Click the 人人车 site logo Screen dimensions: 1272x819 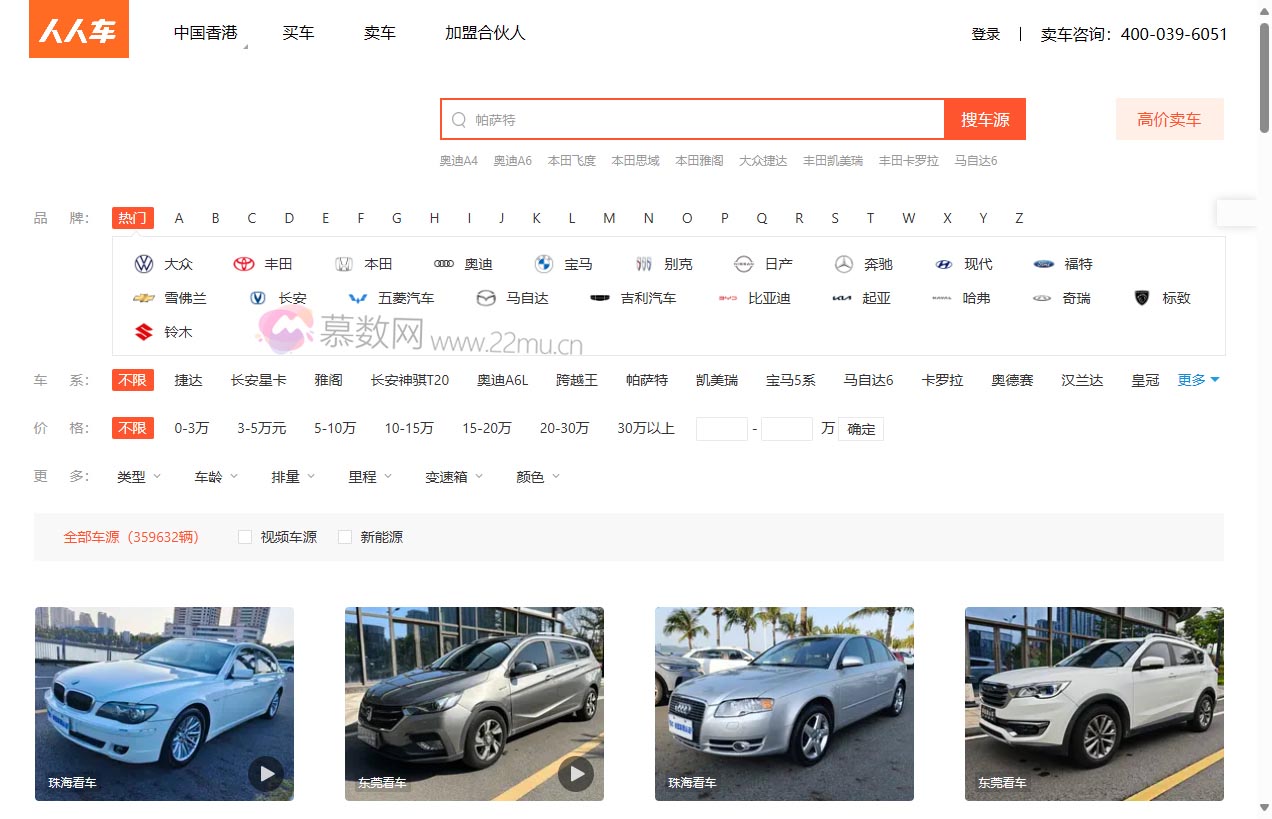(78, 31)
